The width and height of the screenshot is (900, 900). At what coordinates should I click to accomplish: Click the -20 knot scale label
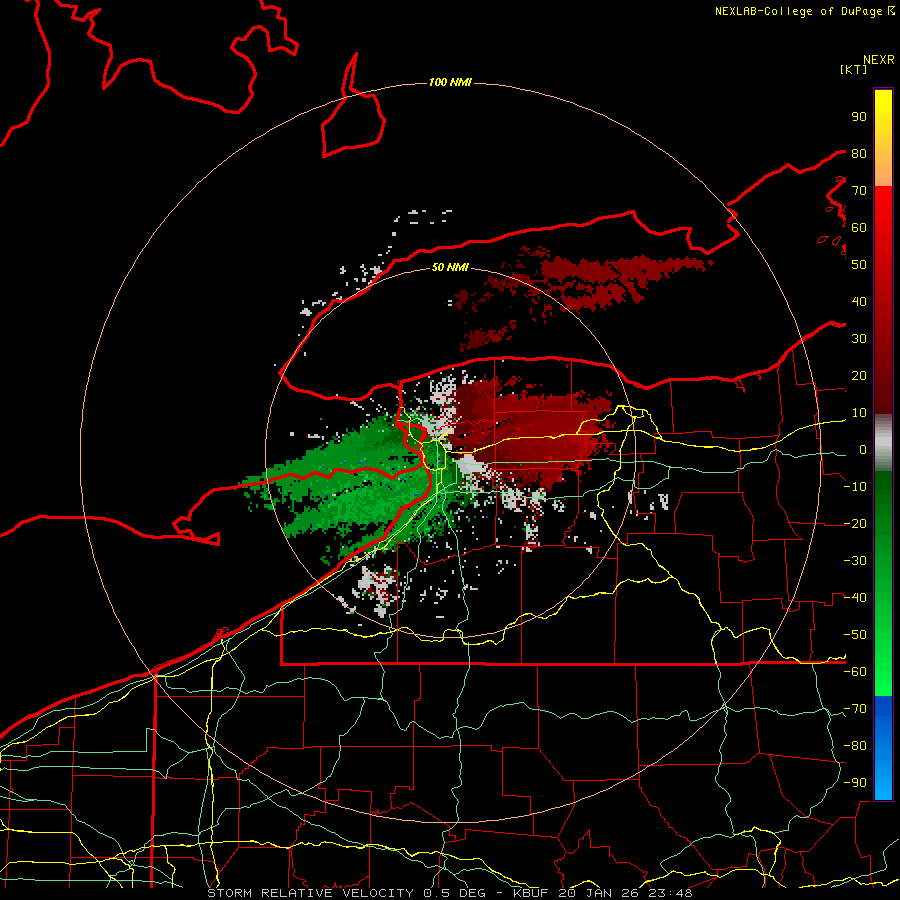pyautogui.click(x=855, y=523)
